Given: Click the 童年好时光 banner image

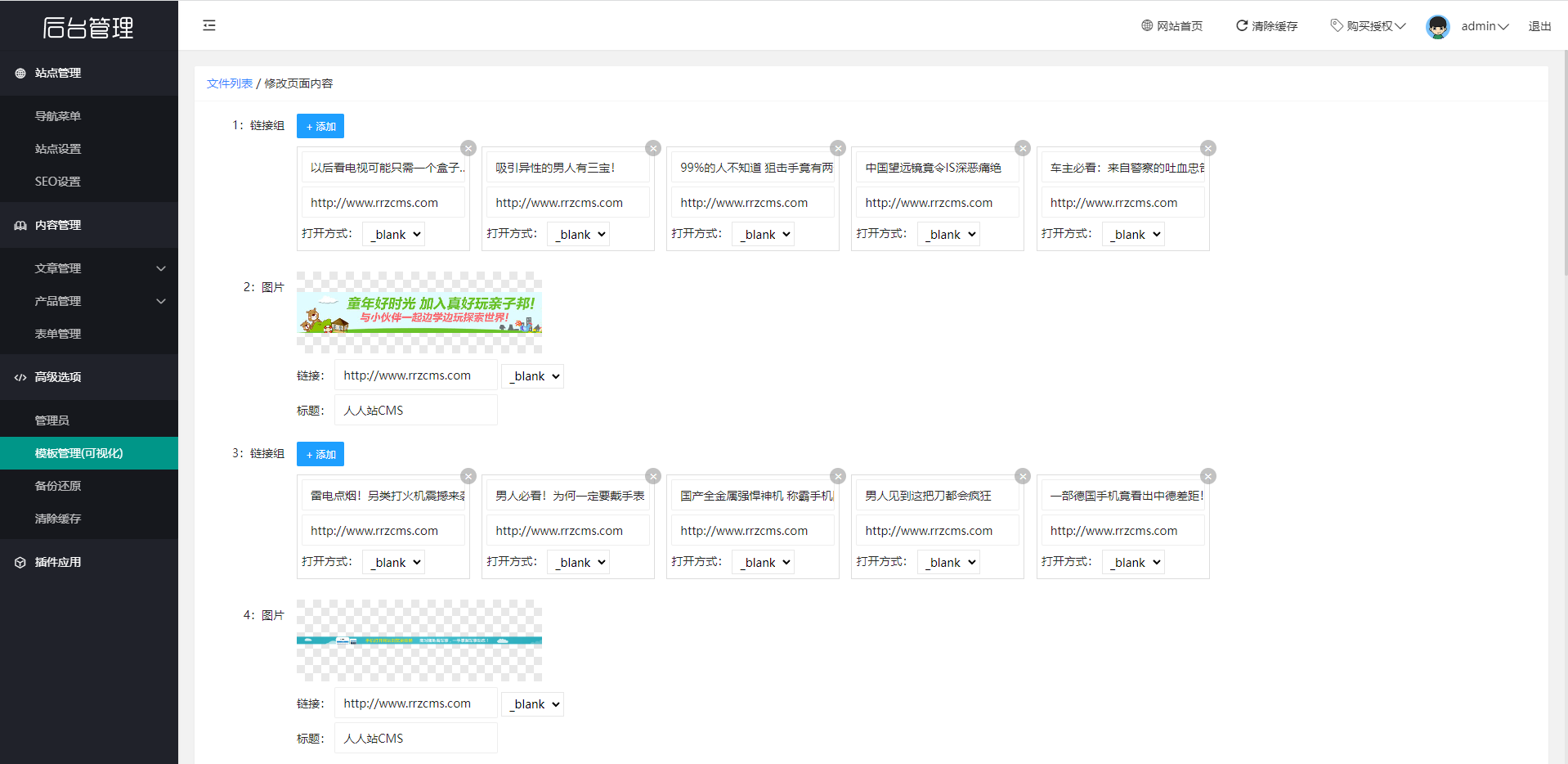Looking at the screenshot, I should point(419,312).
